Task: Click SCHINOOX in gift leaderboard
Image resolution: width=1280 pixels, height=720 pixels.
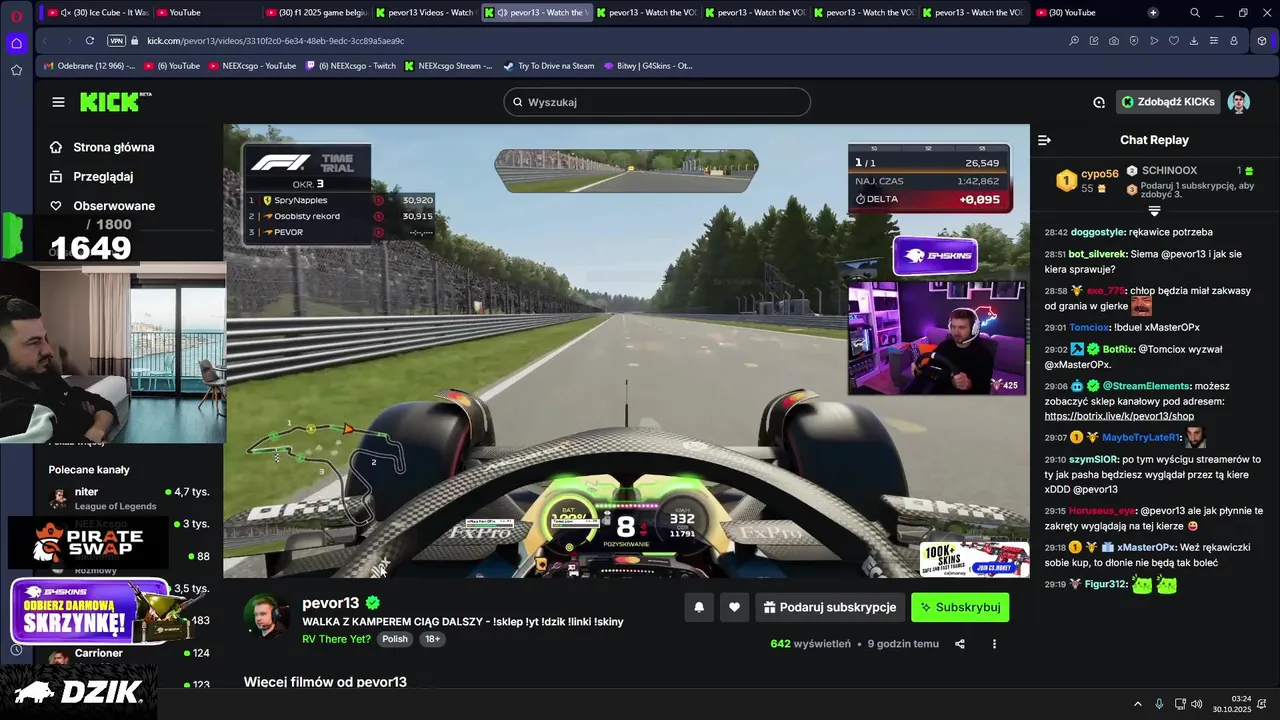Action: click(x=1169, y=171)
